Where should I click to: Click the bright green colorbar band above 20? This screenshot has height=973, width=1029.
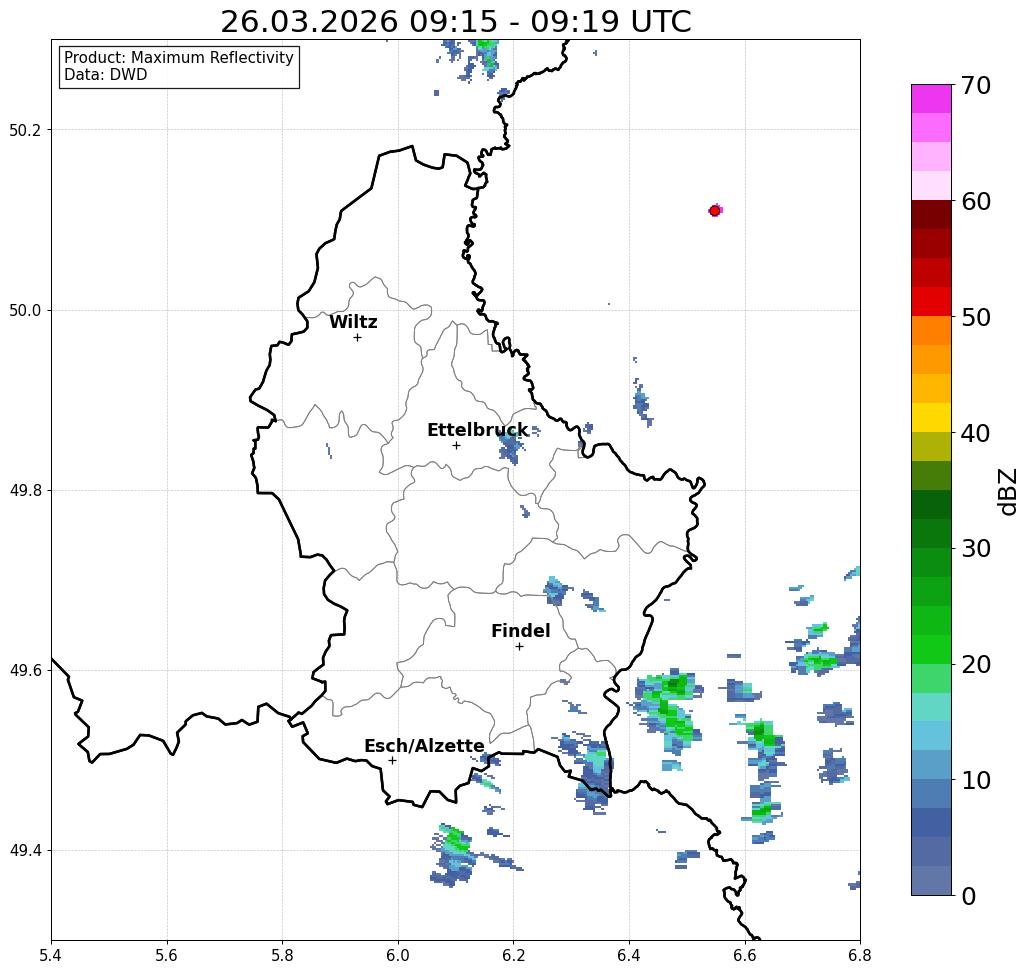pos(931,650)
